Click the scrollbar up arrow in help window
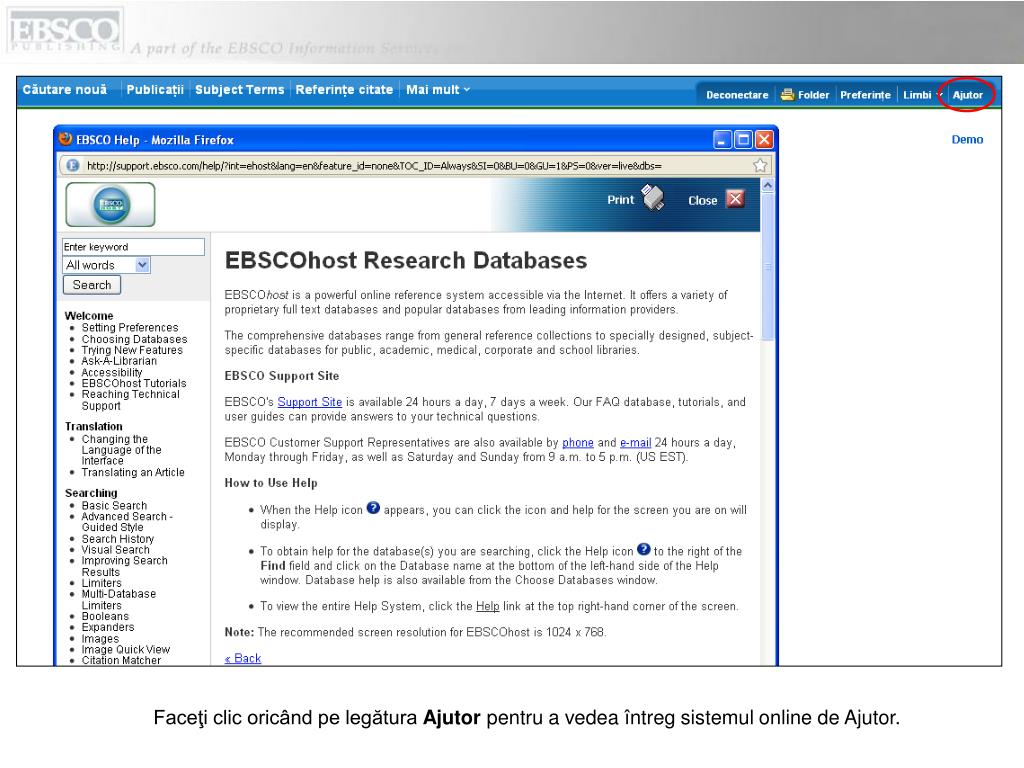The width and height of the screenshot is (1024, 768). tap(768, 185)
